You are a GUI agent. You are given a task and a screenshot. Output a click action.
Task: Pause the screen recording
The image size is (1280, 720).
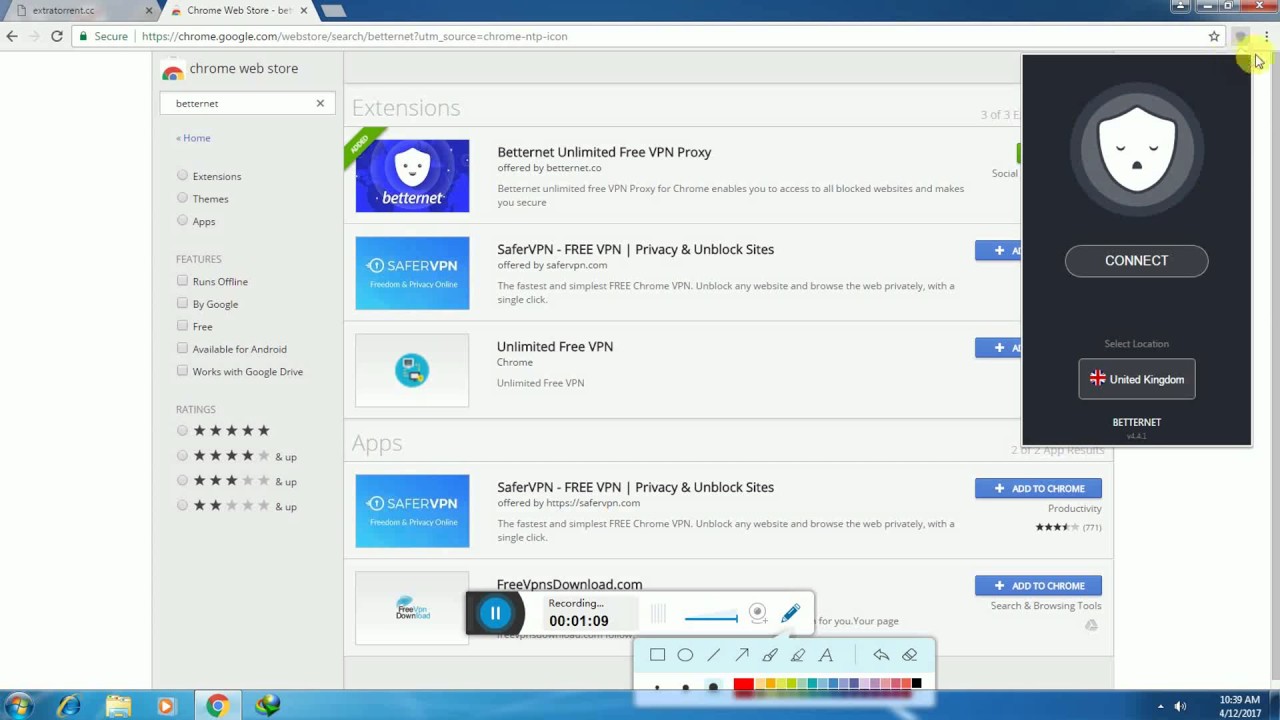(x=495, y=613)
